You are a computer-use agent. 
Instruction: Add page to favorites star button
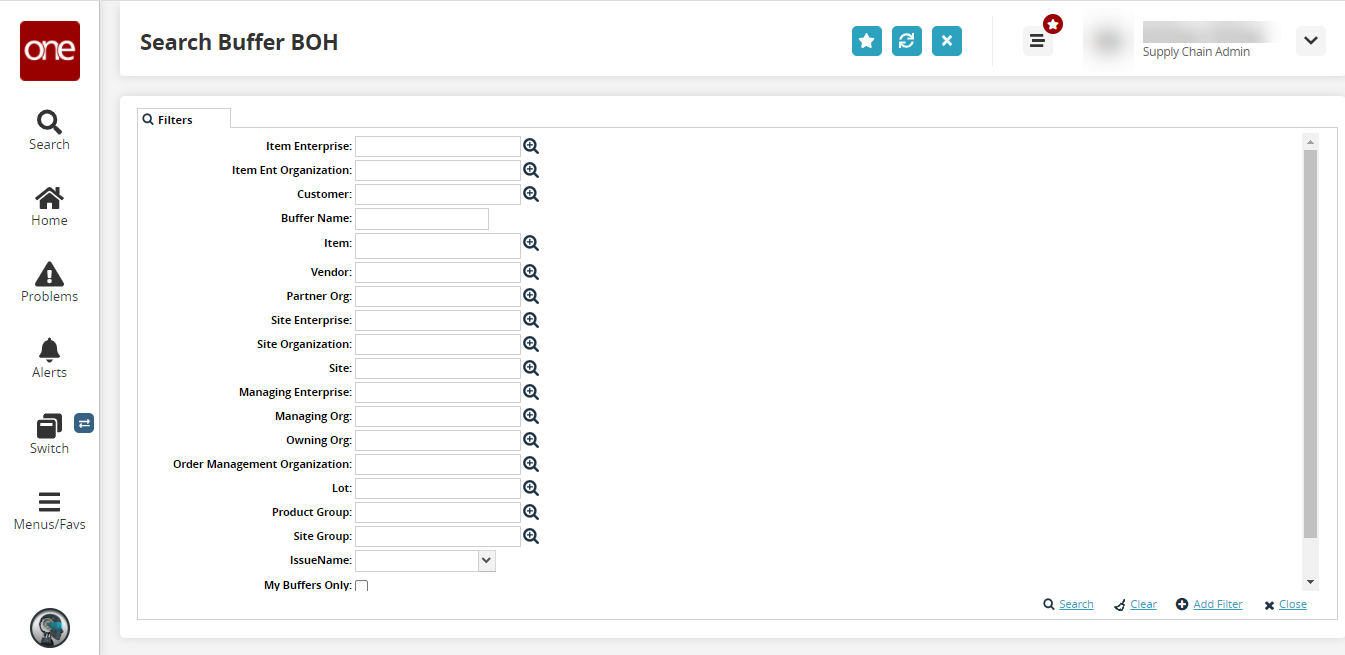867,41
